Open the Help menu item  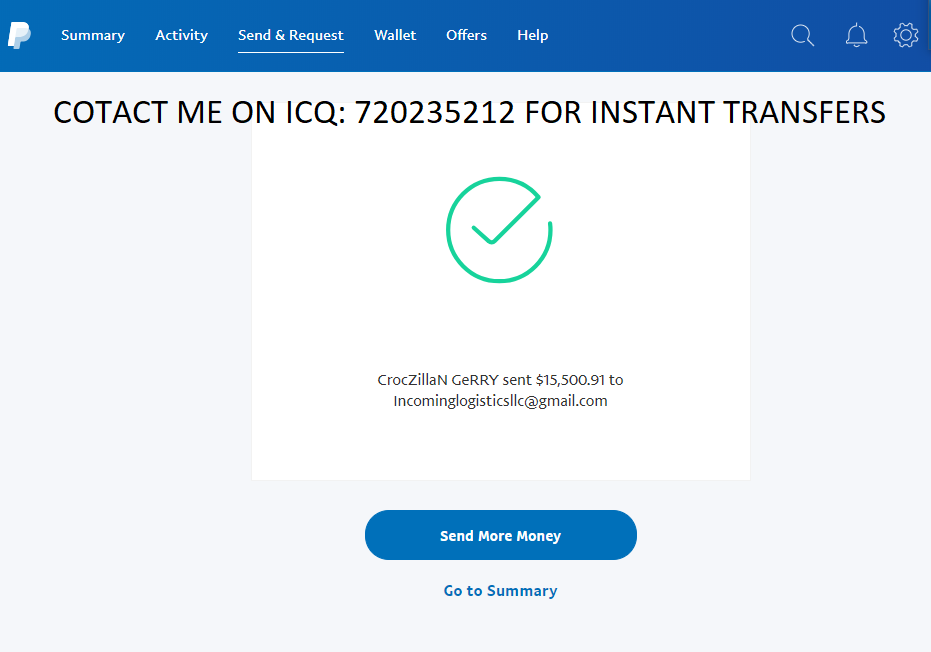pos(532,36)
